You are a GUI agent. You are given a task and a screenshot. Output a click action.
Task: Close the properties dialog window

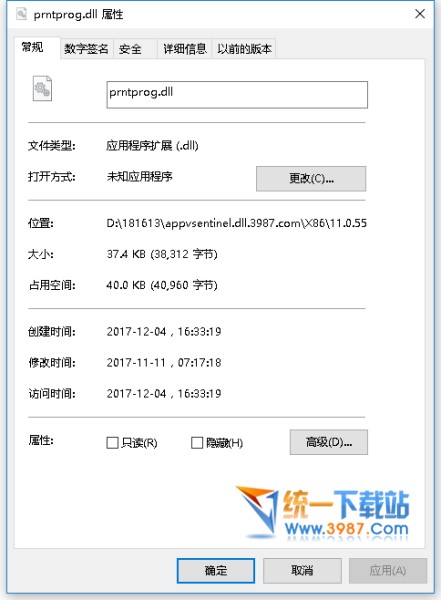click(x=420, y=14)
